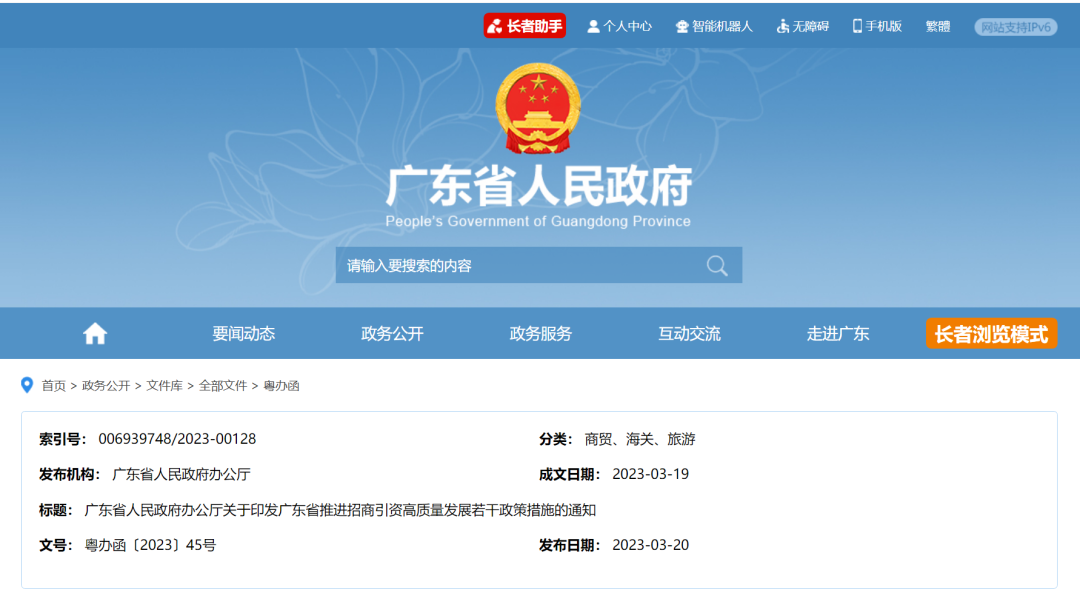Click the 无障碍 wheelchair icon

782,26
